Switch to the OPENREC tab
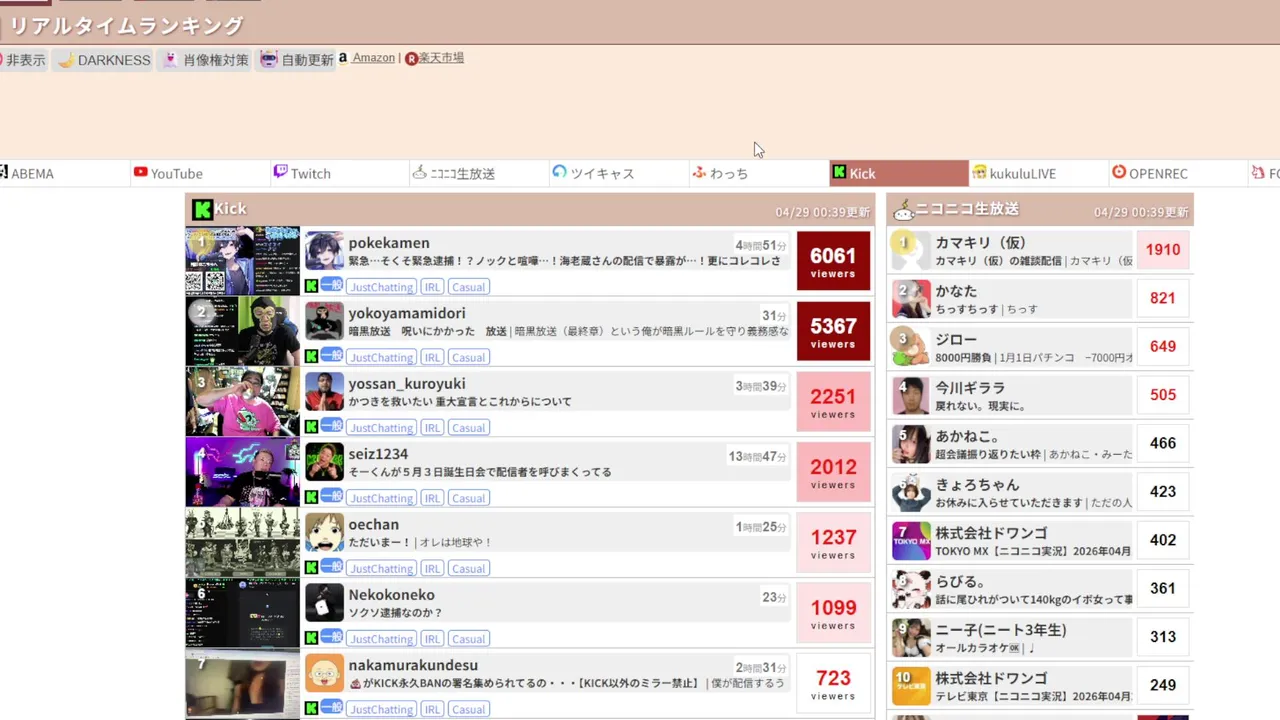The width and height of the screenshot is (1280, 720). click(x=1179, y=173)
